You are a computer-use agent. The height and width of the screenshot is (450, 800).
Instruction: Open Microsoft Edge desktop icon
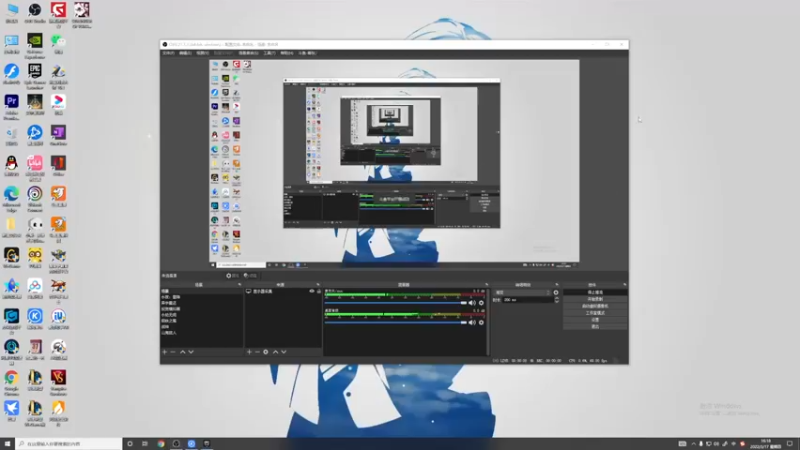(11, 198)
